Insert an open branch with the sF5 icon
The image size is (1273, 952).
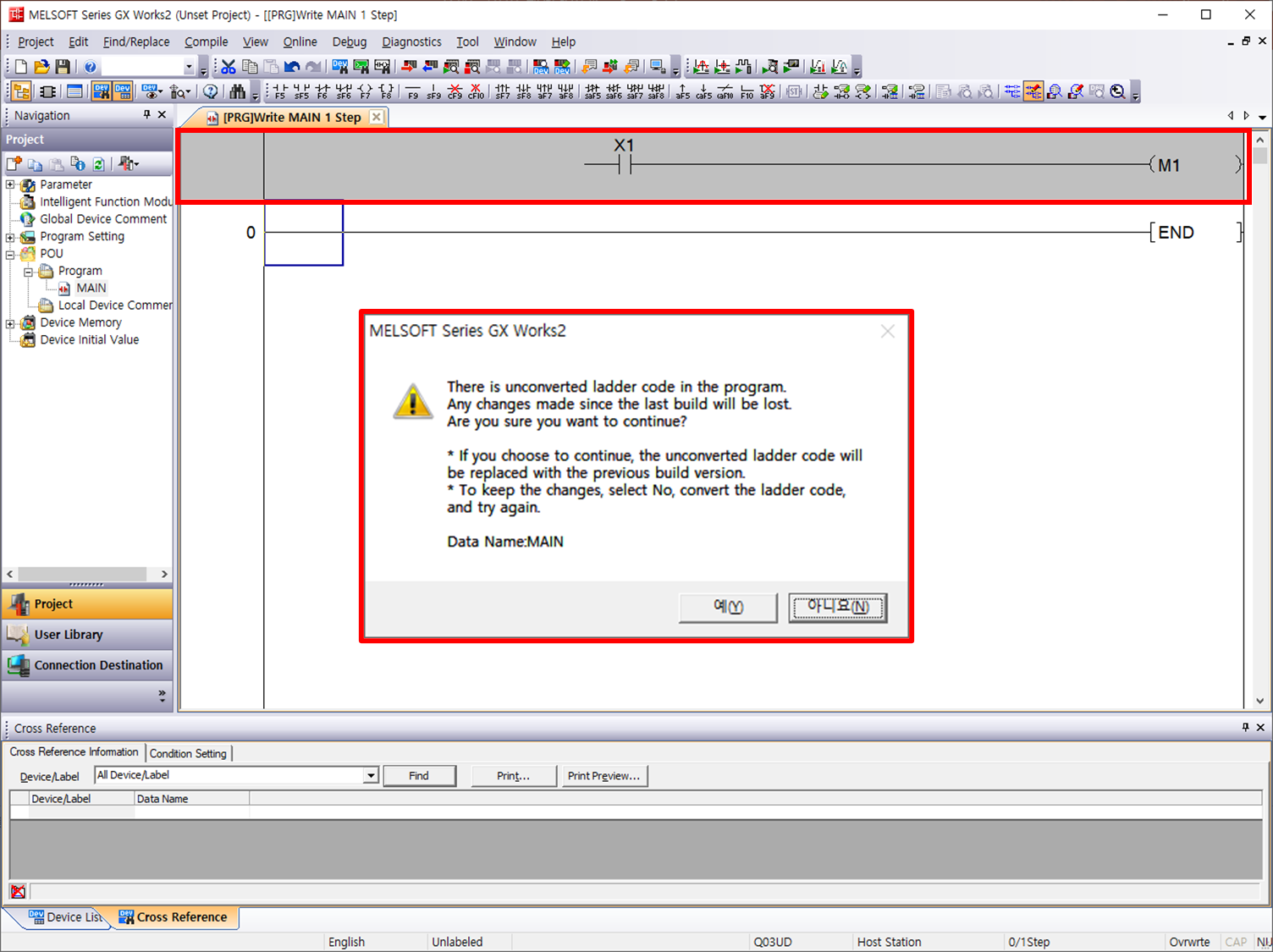tap(301, 91)
